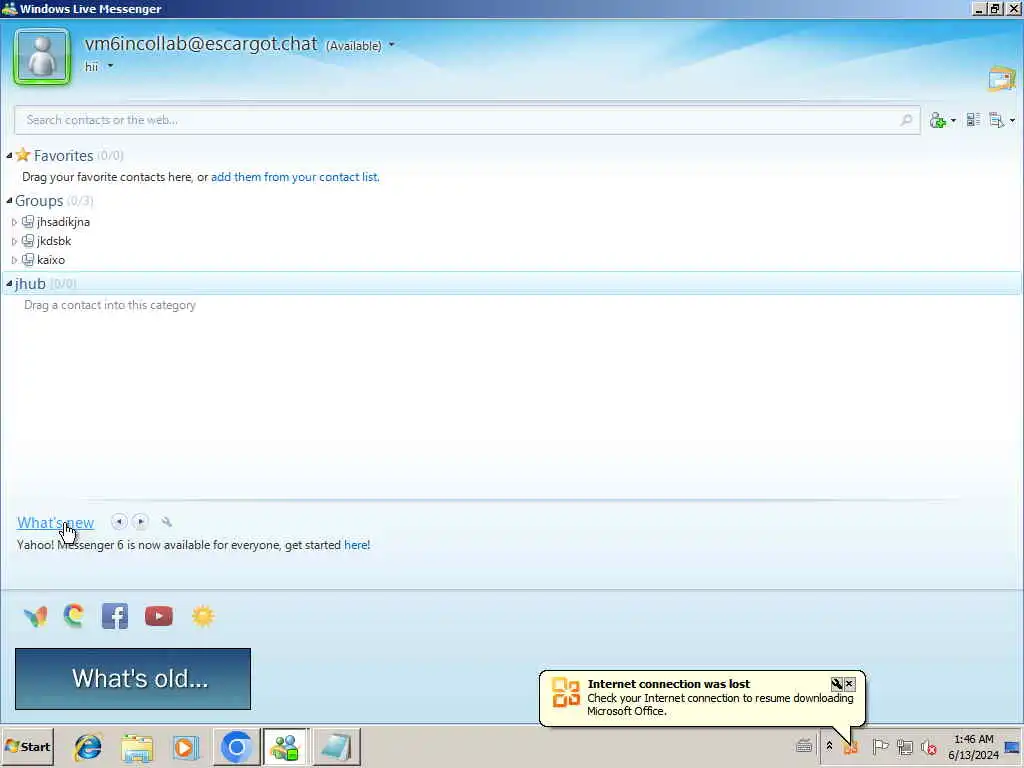Click the YouTube icon
Screen dimensions: 1024x768
159,616
